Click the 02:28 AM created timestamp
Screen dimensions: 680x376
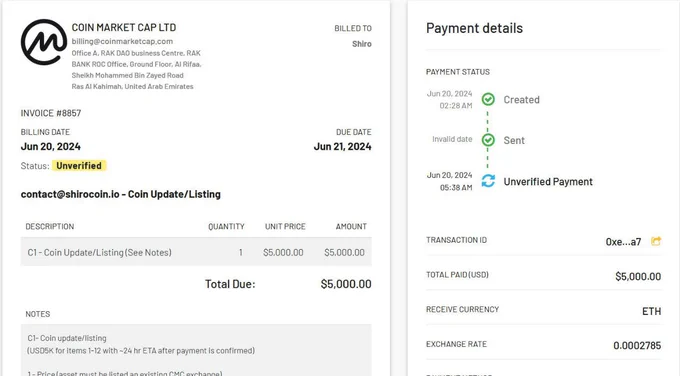456,105
